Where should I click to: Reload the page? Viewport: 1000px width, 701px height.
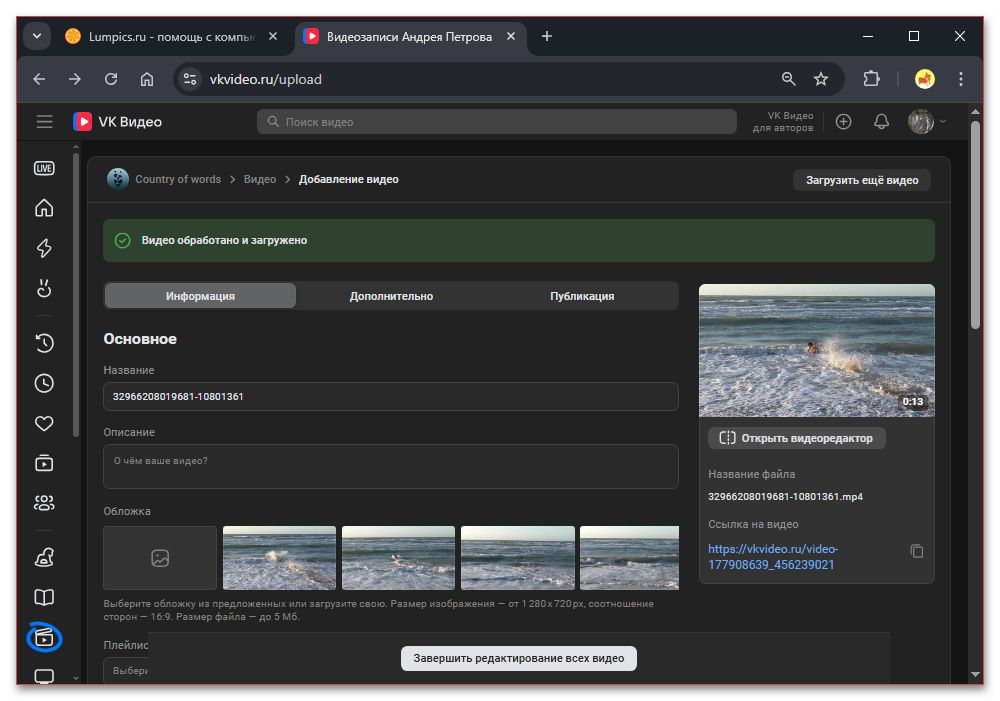click(111, 79)
